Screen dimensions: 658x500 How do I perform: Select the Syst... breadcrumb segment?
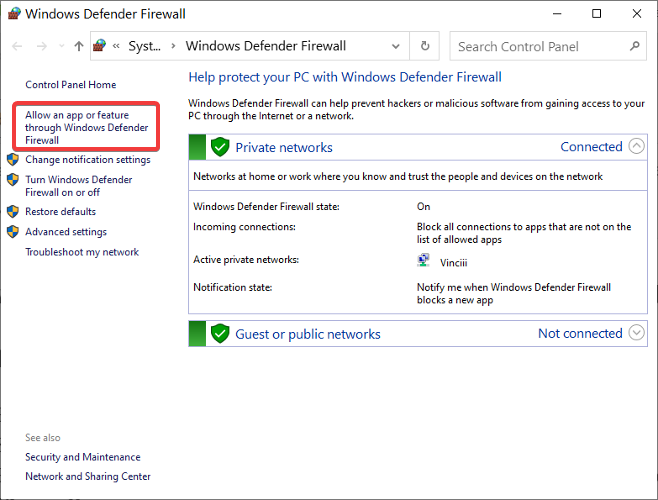click(144, 46)
